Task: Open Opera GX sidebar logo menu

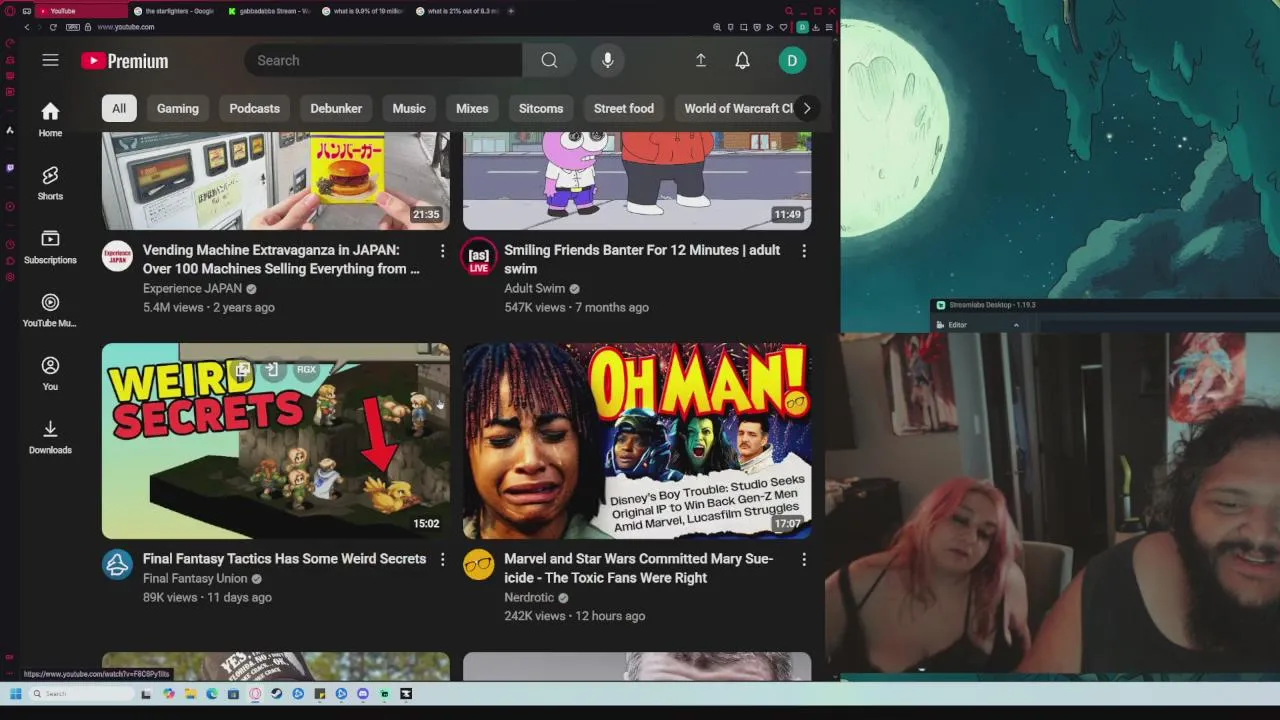Action: click(x=10, y=11)
